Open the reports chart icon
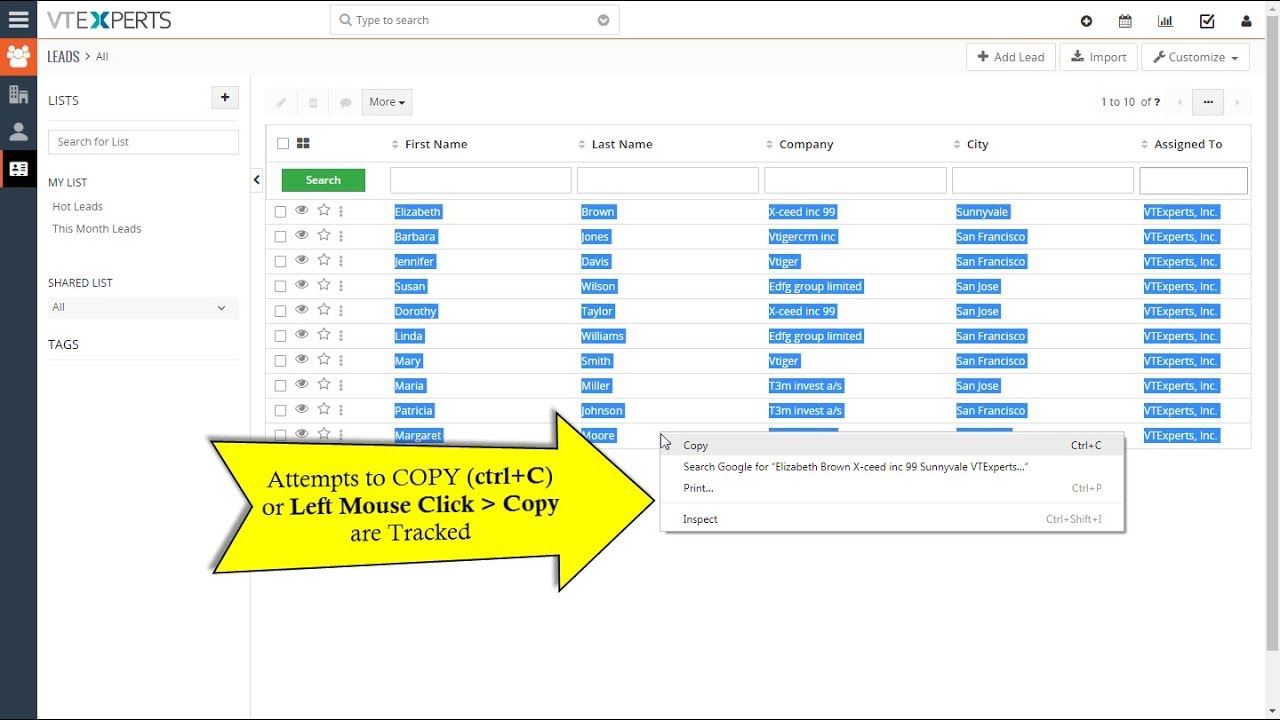Viewport: 1280px width, 720px height. [1165, 21]
